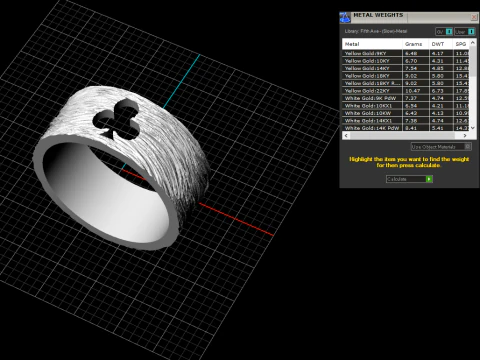Click scroll up arrow of metal list

click(x=472, y=43)
